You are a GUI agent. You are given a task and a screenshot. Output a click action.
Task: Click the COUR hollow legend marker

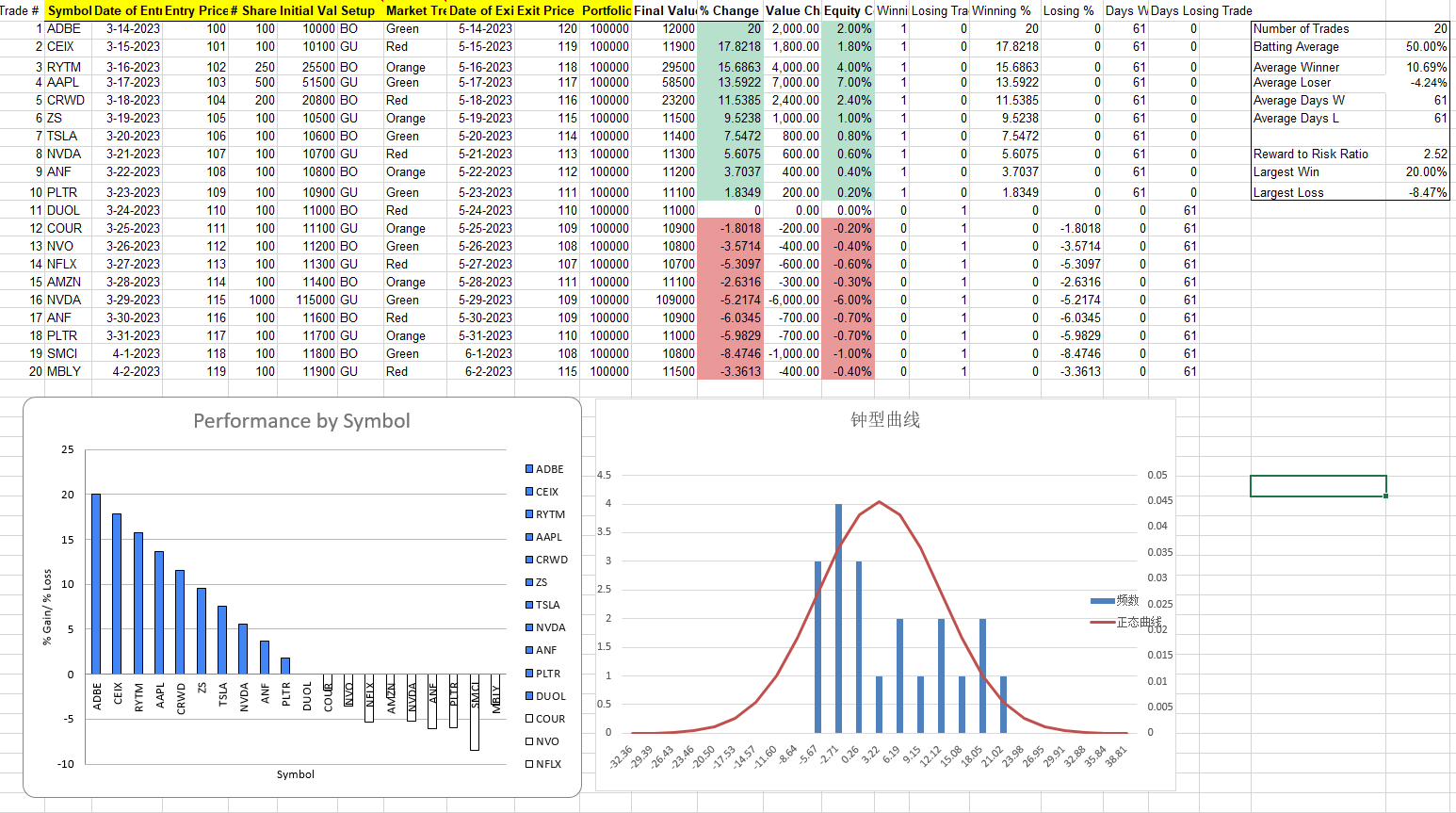(528, 718)
